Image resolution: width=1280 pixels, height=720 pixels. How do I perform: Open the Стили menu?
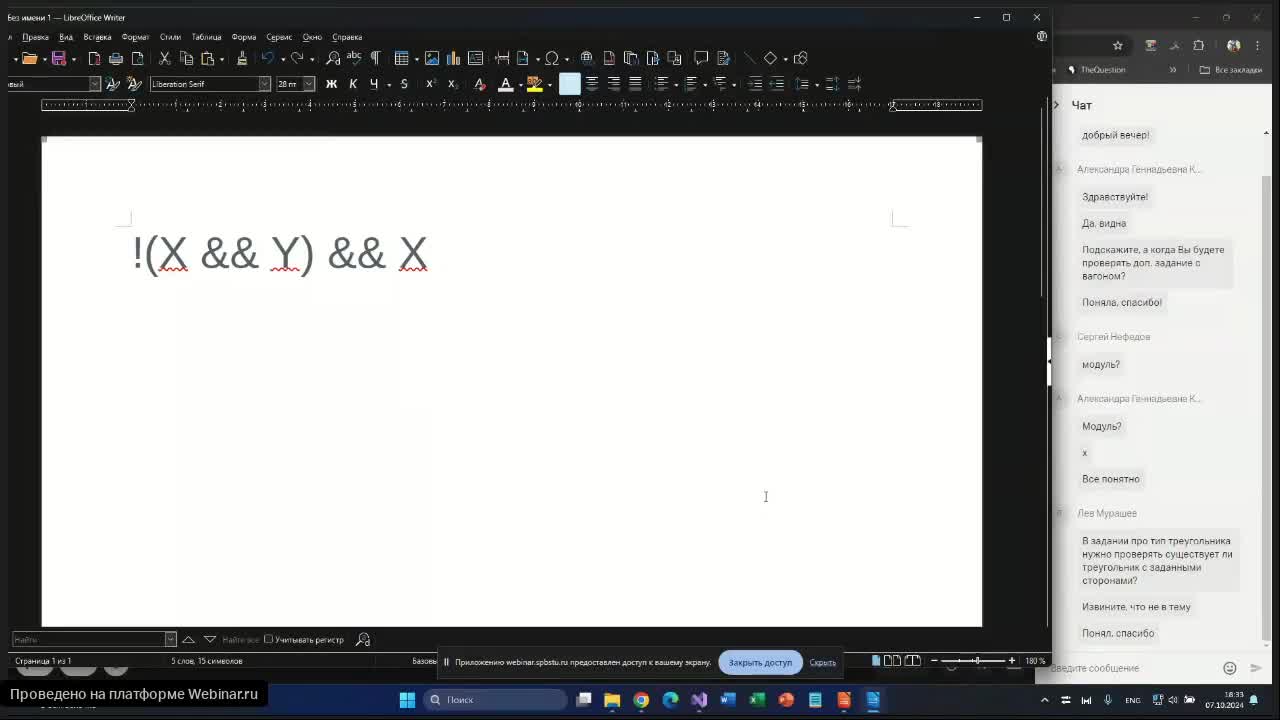(170, 37)
